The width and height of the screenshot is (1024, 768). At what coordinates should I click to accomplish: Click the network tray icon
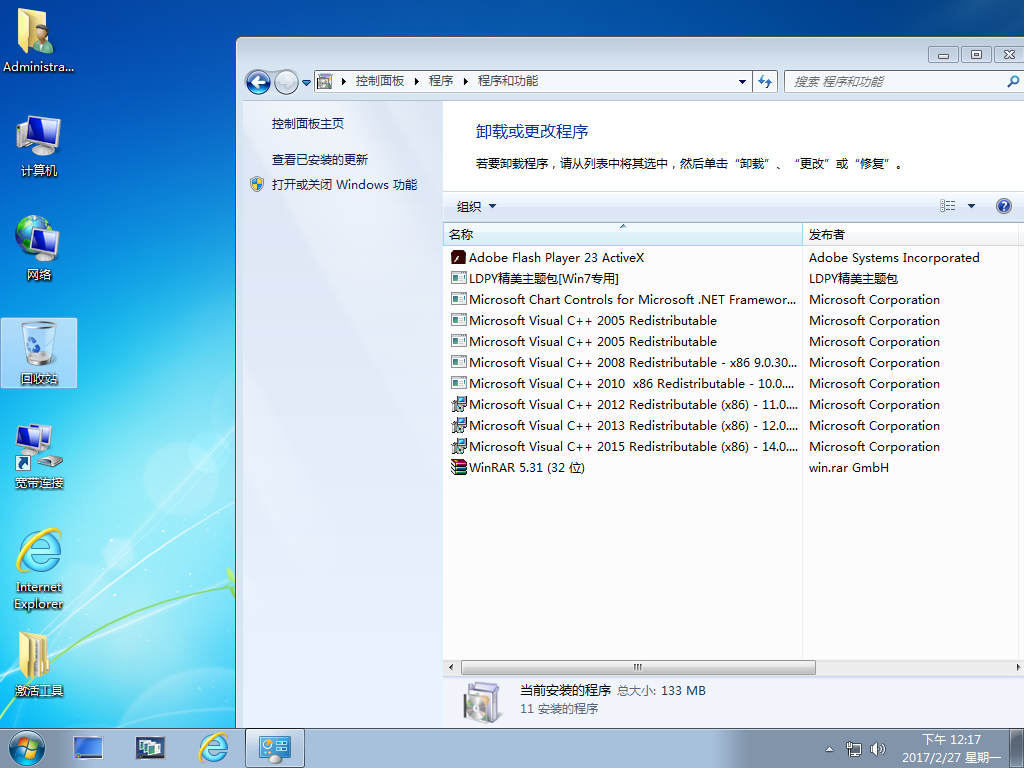point(853,749)
